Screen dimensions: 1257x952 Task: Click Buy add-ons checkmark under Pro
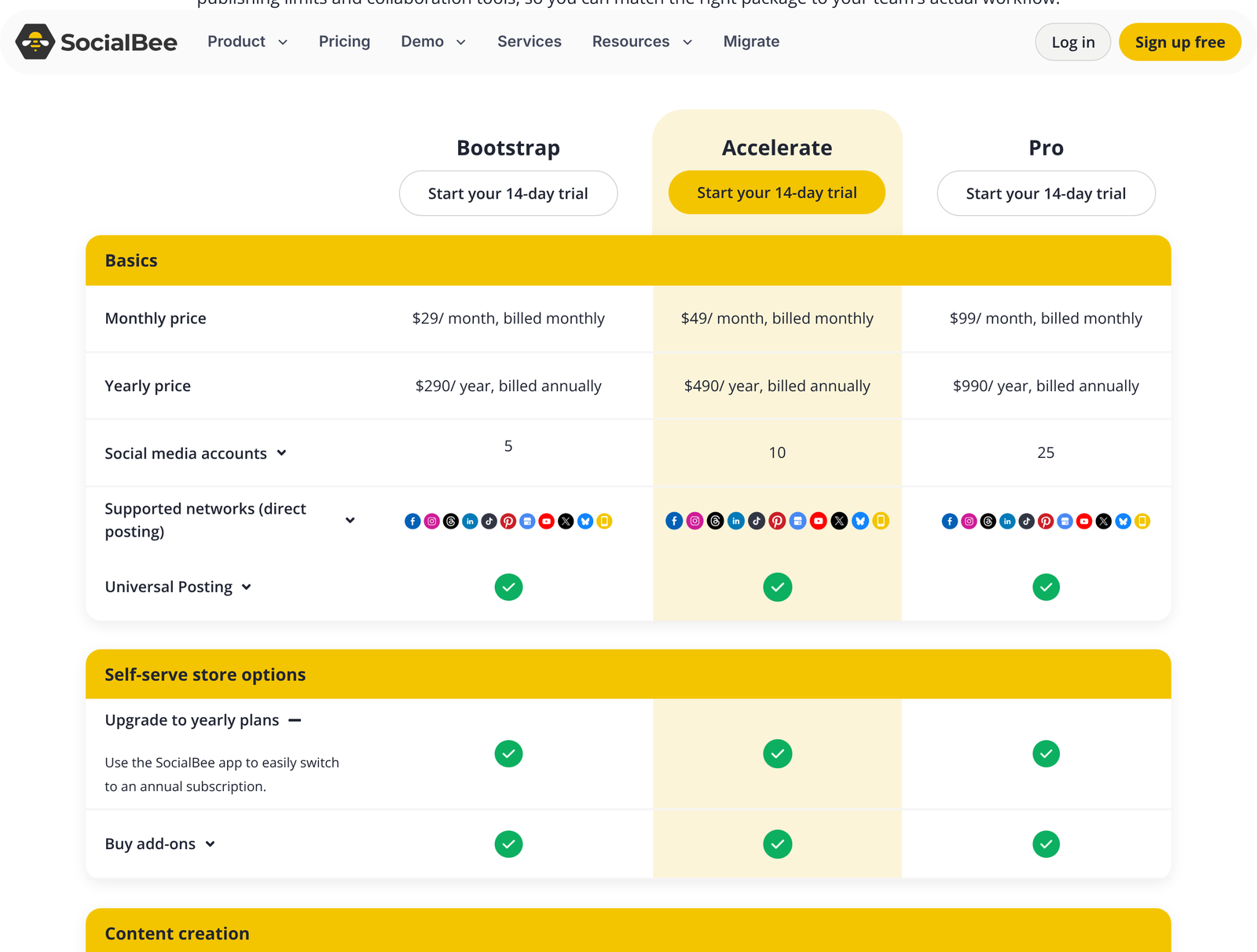[x=1046, y=844]
